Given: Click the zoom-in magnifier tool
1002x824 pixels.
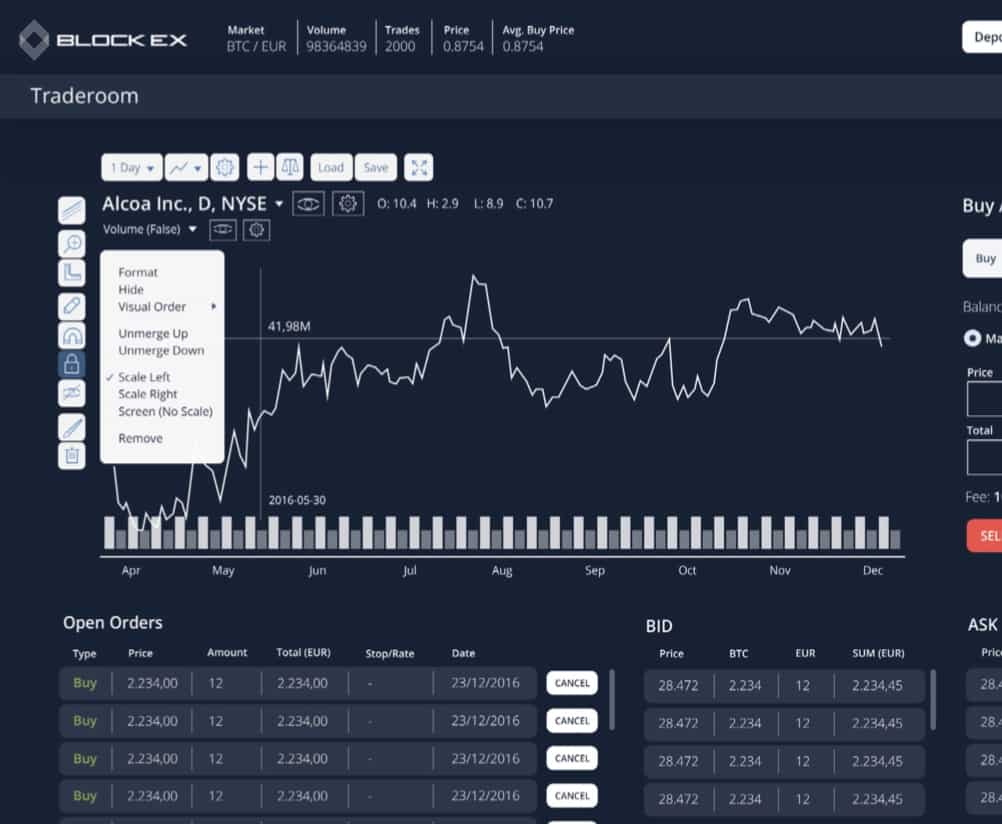Looking at the screenshot, I should (72, 242).
